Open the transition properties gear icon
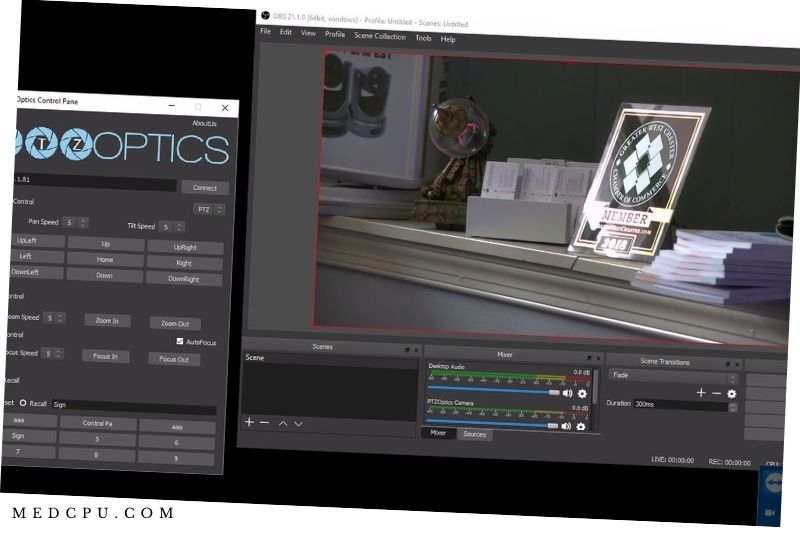Viewport: 800px width, 533px height. (x=732, y=394)
